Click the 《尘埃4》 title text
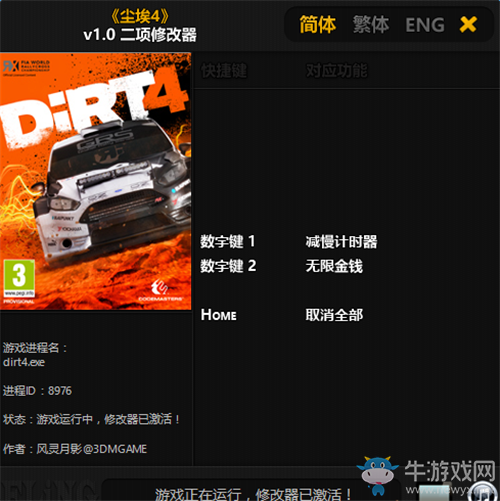500x501 pixels. [140, 16]
